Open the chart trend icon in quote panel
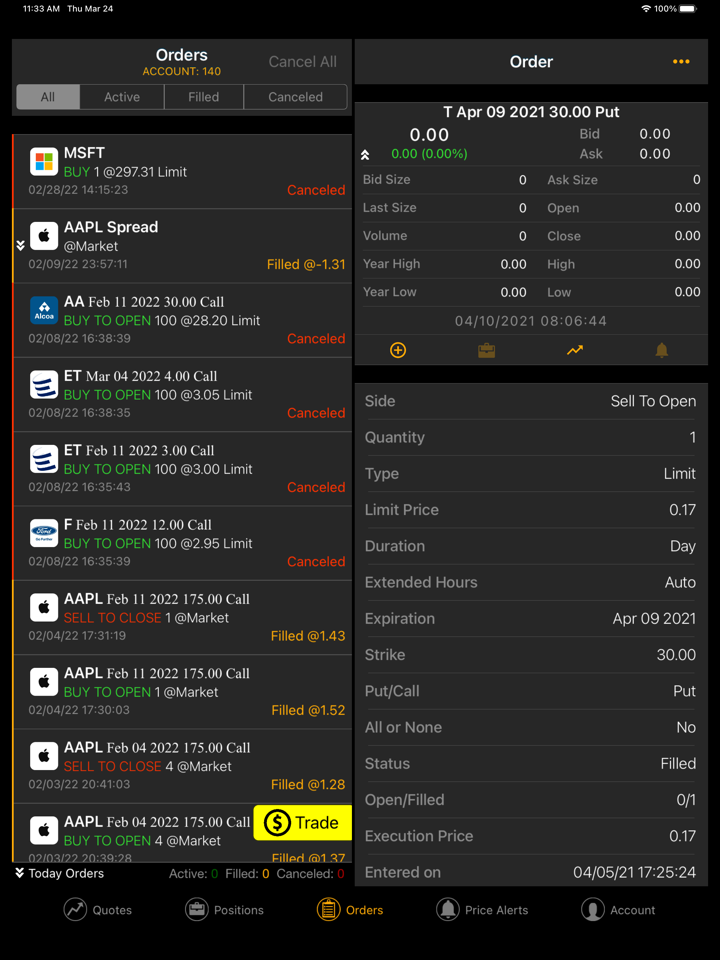 coord(575,350)
